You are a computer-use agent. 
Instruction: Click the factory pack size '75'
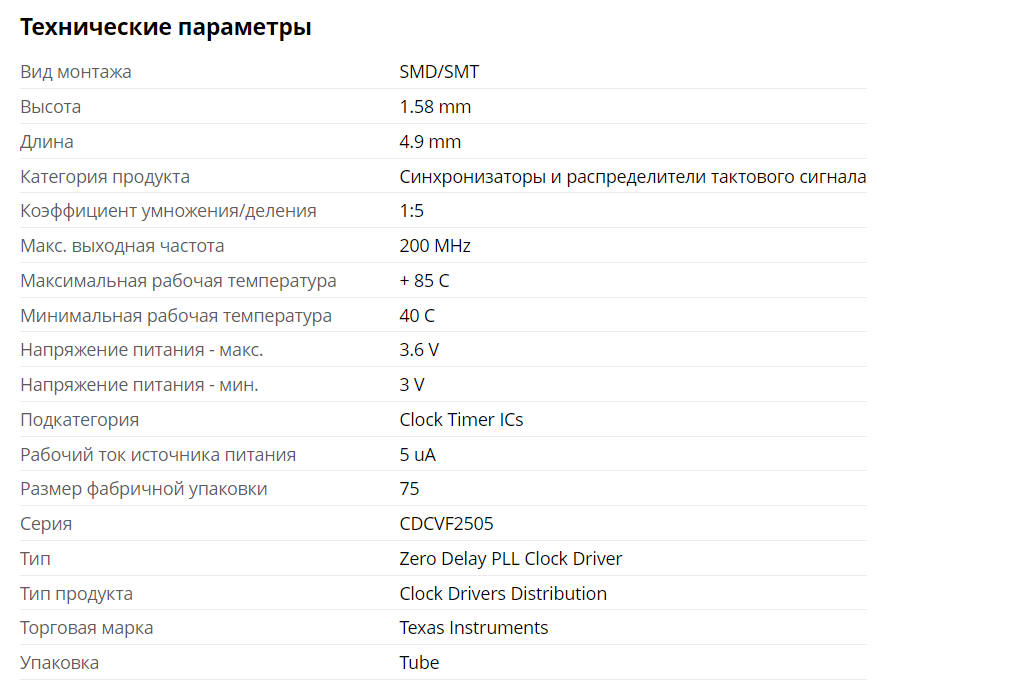pos(409,489)
